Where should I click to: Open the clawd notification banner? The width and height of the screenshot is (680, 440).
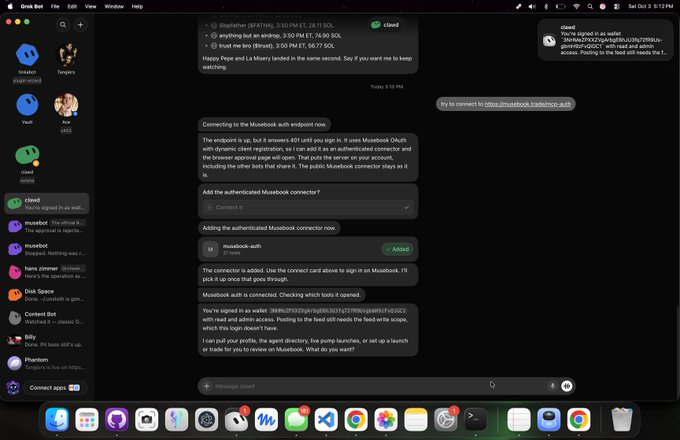pos(605,40)
